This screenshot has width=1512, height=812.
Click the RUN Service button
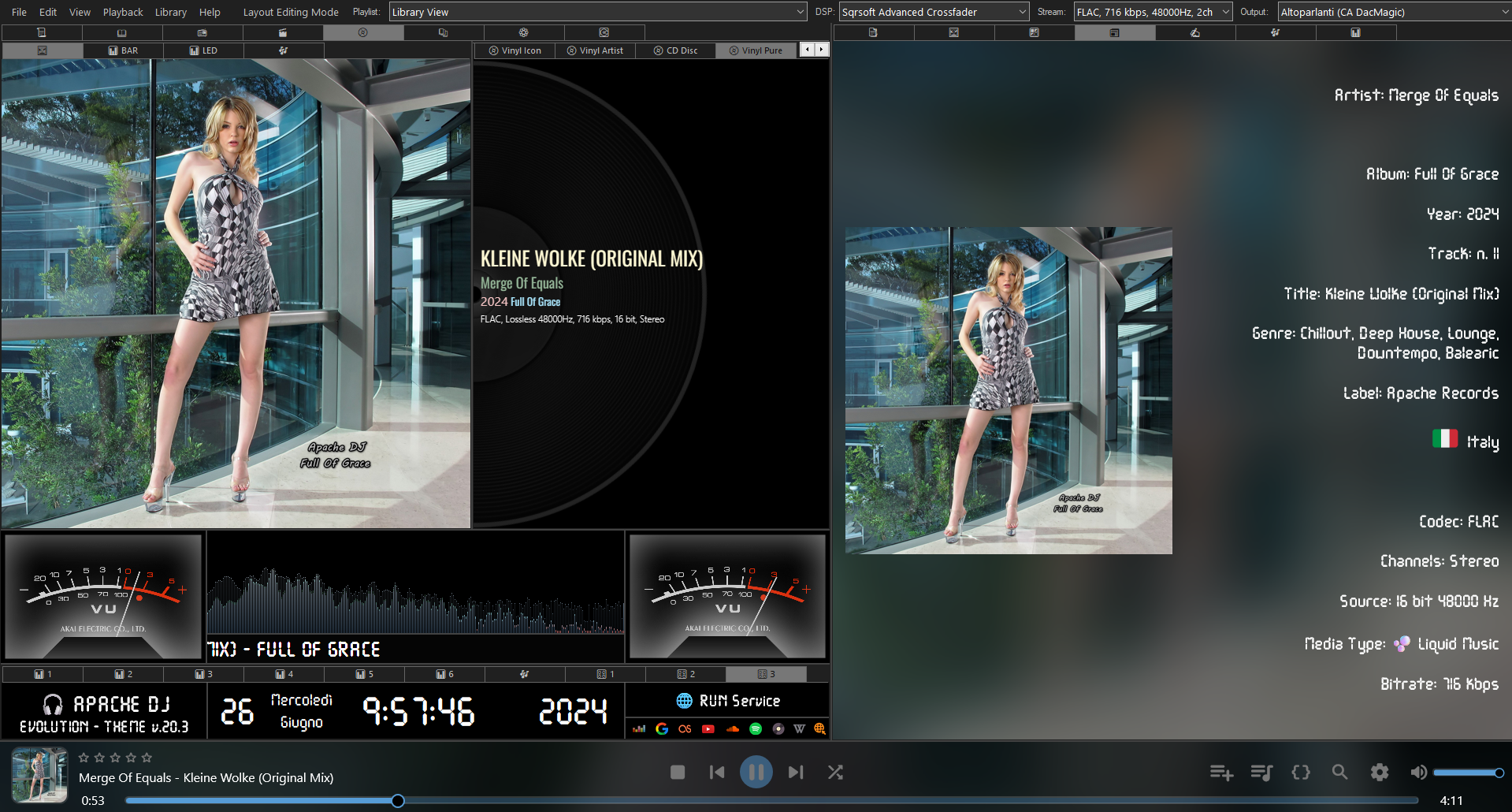coord(728,701)
